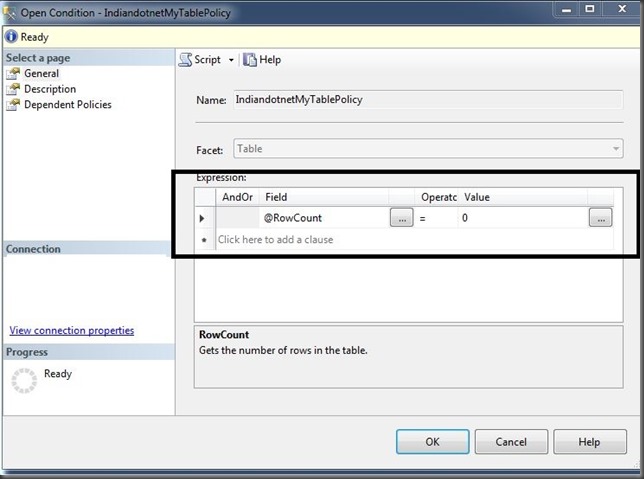Click the Script scroll icon
Screen dimensions: 644x479
coord(185,60)
